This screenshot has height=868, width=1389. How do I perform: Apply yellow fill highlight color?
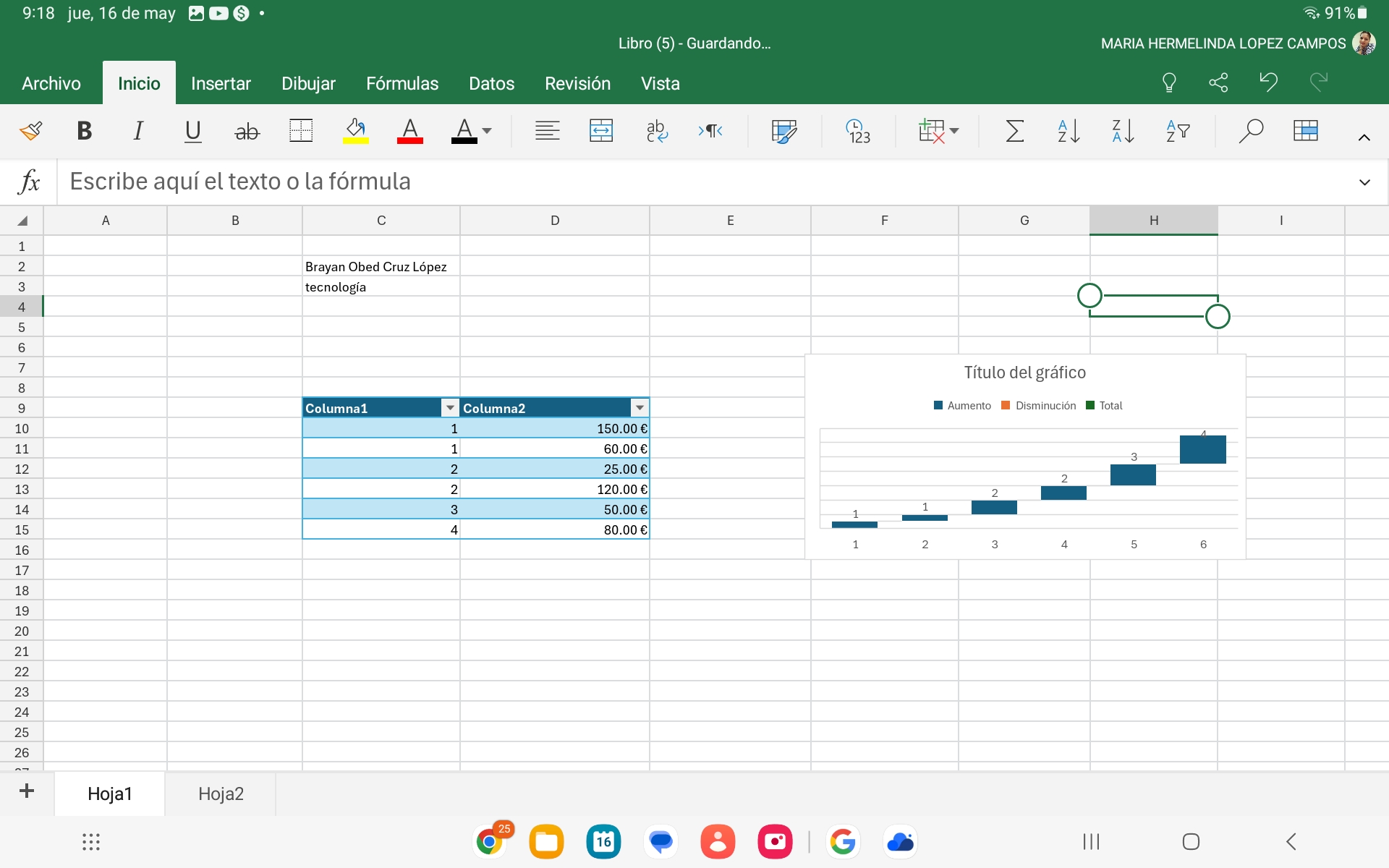coord(355,131)
